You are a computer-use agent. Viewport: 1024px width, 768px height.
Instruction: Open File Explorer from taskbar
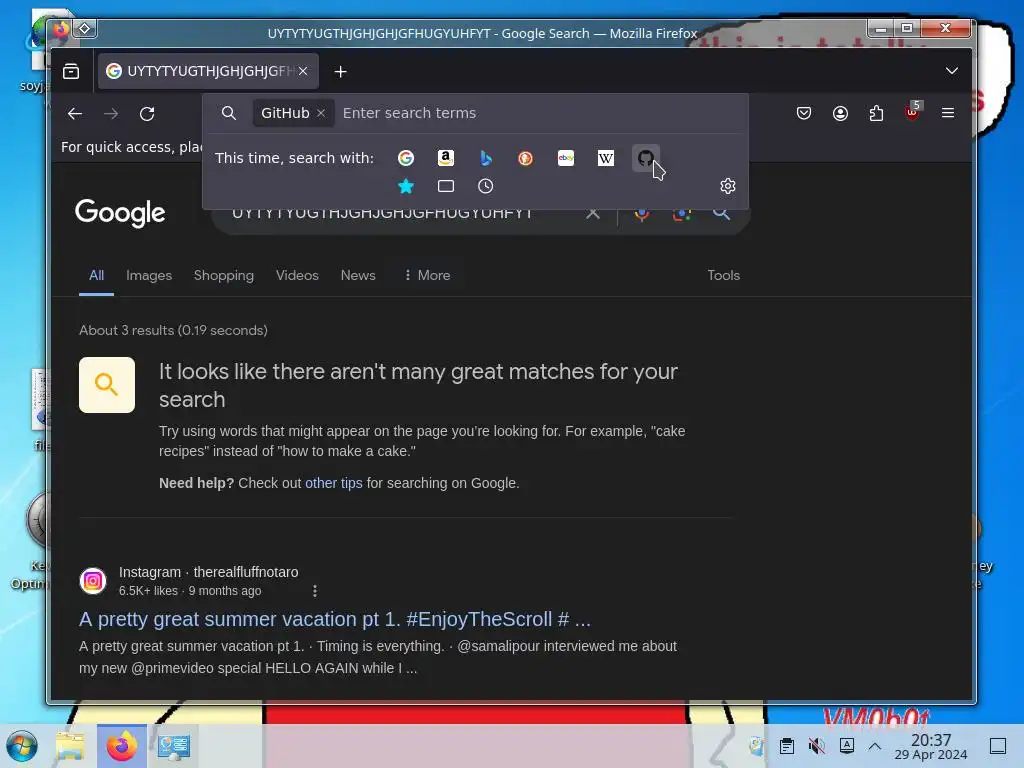[71, 746]
